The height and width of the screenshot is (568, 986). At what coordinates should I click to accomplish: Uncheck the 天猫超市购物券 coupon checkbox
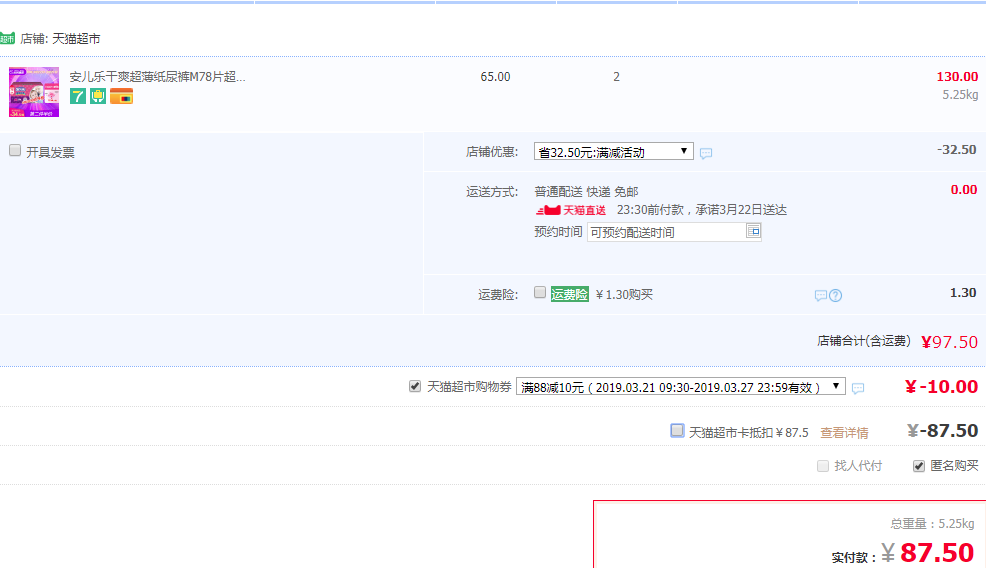[414, 386]
